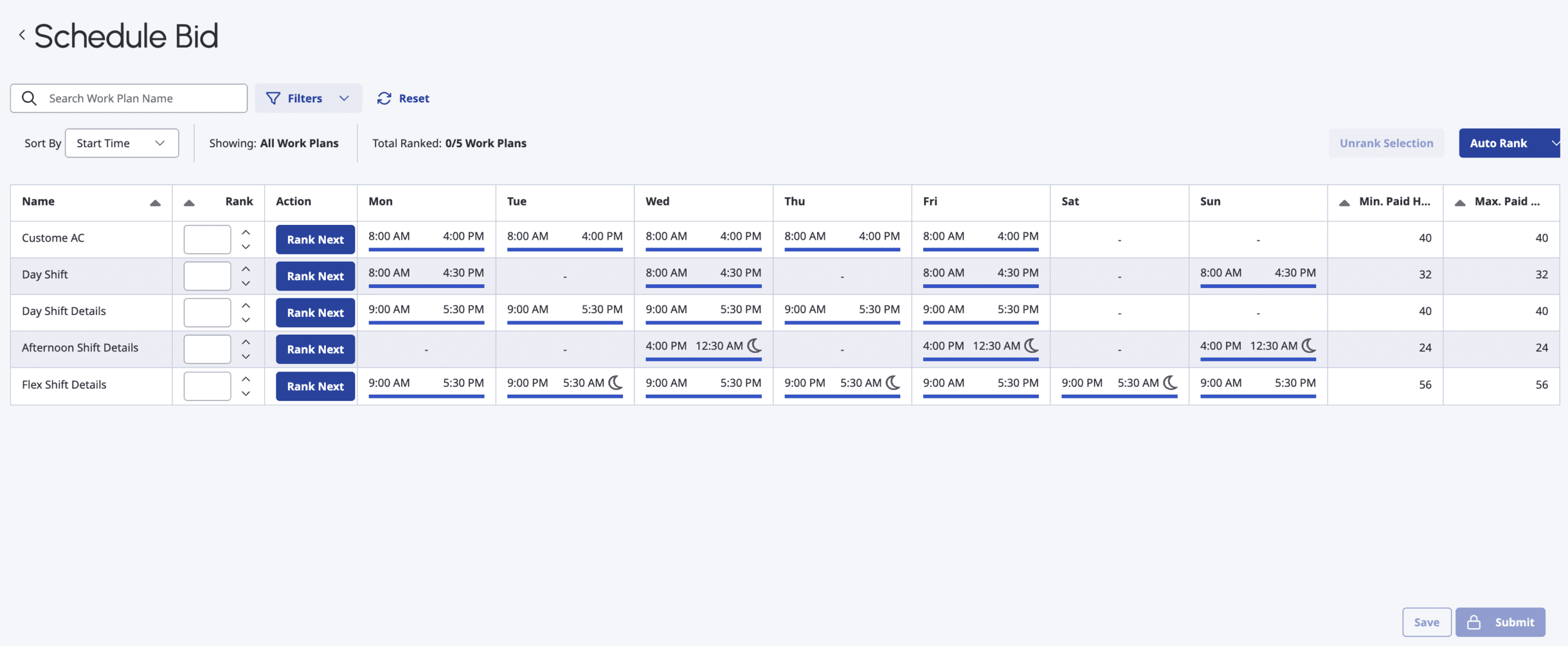Image resolution: width=1568 pixels, height=646 pixels.
Task: Increase rank for Afternoon Shift Details
Action: pos(246,342)
